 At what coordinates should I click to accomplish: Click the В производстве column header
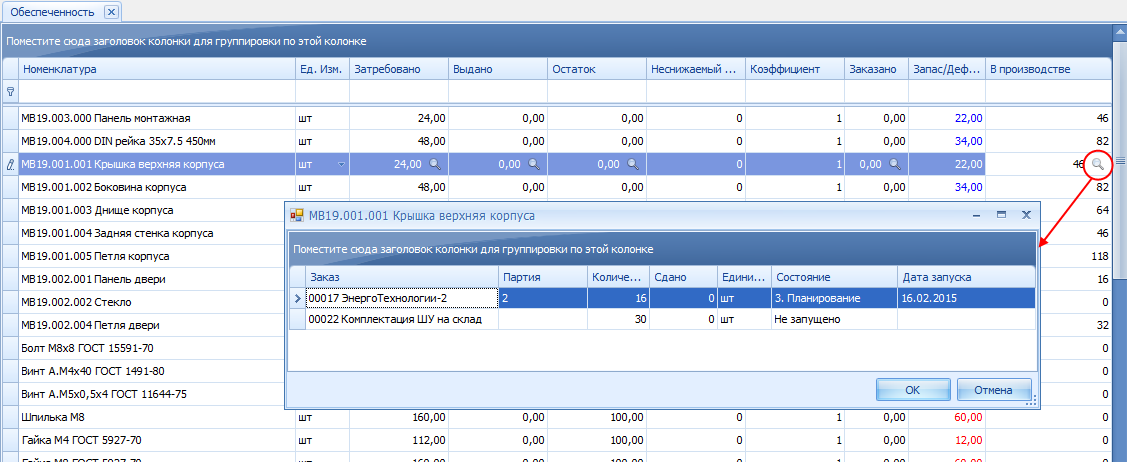1049,69
